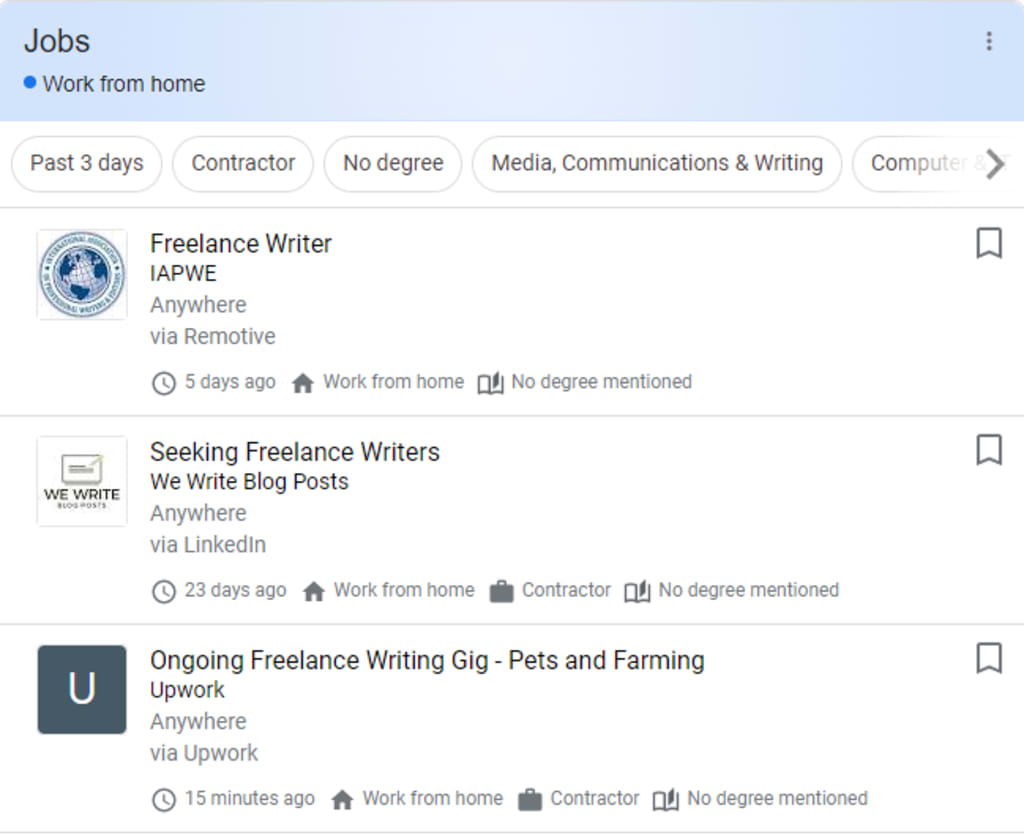Click No degree mentioned in the Upwork row
This screenshot has width=1024, height=838.
(x=777, y=798)
